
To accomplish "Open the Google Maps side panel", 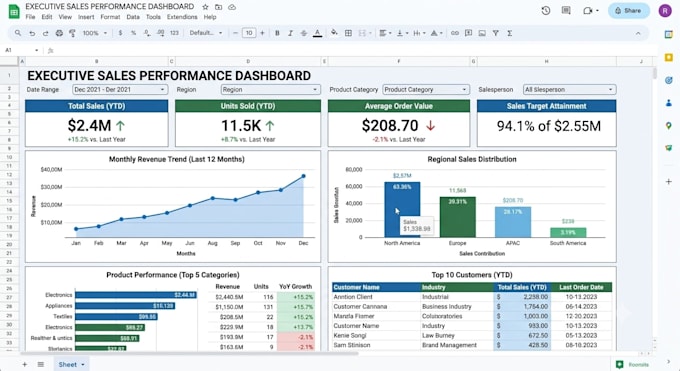I will 668,125.
